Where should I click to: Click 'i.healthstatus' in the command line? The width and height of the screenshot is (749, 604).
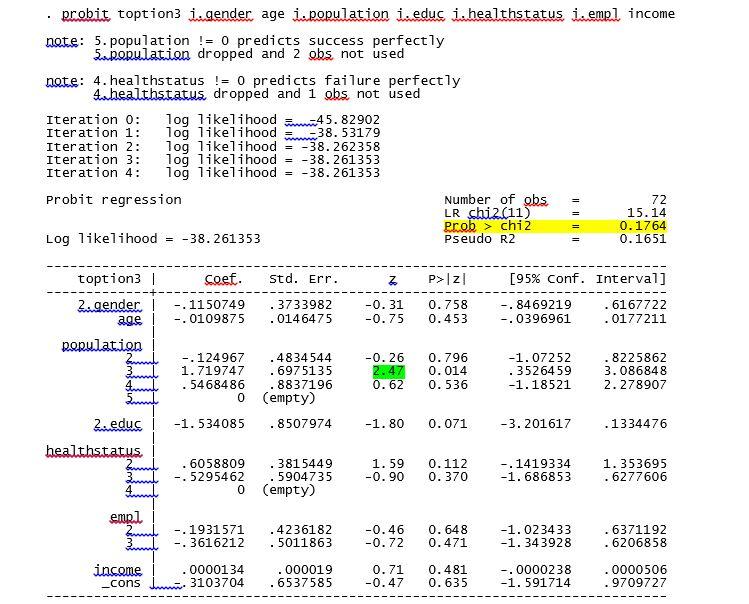point(508,14)
